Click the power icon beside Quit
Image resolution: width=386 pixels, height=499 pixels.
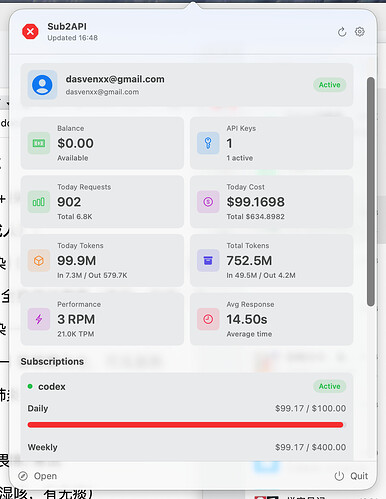[339, 476]
